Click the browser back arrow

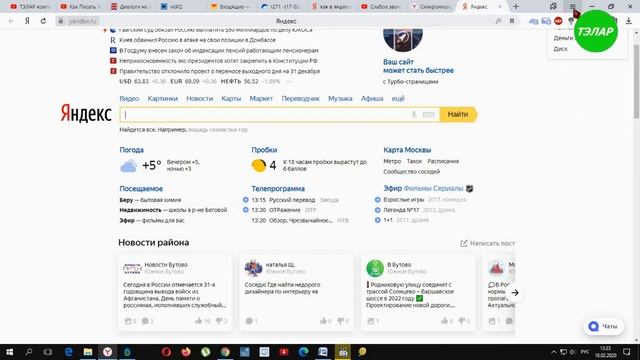[x=11, y=21]
